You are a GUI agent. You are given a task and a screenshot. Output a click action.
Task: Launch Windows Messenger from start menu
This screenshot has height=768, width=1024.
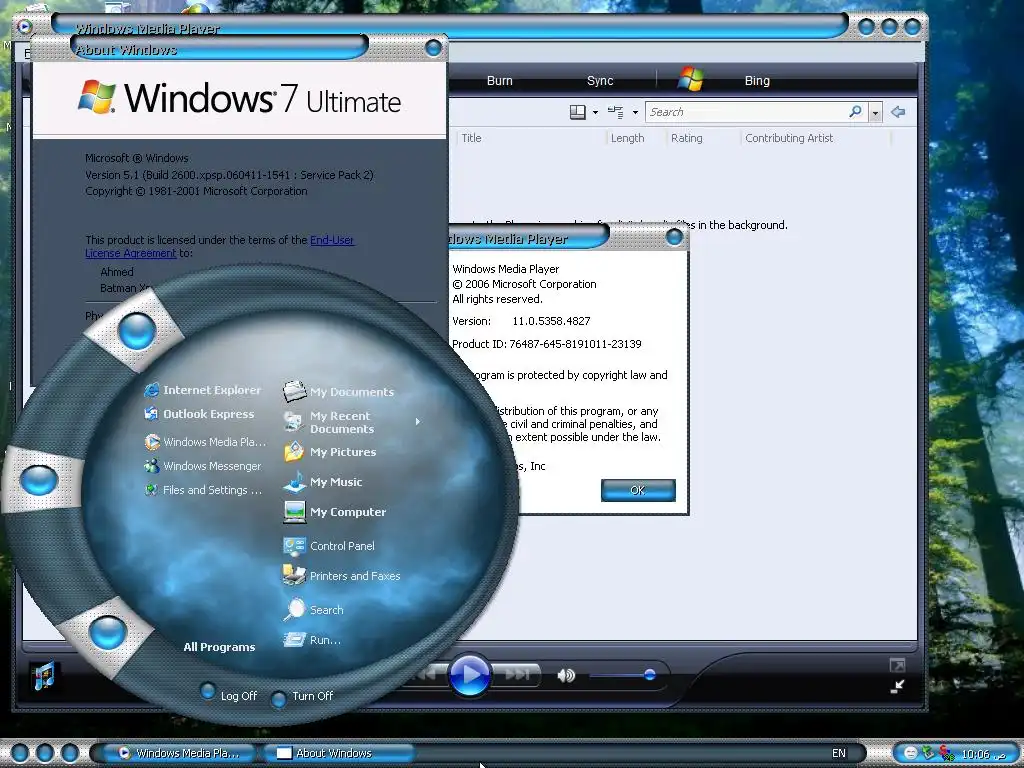point(202,466)
